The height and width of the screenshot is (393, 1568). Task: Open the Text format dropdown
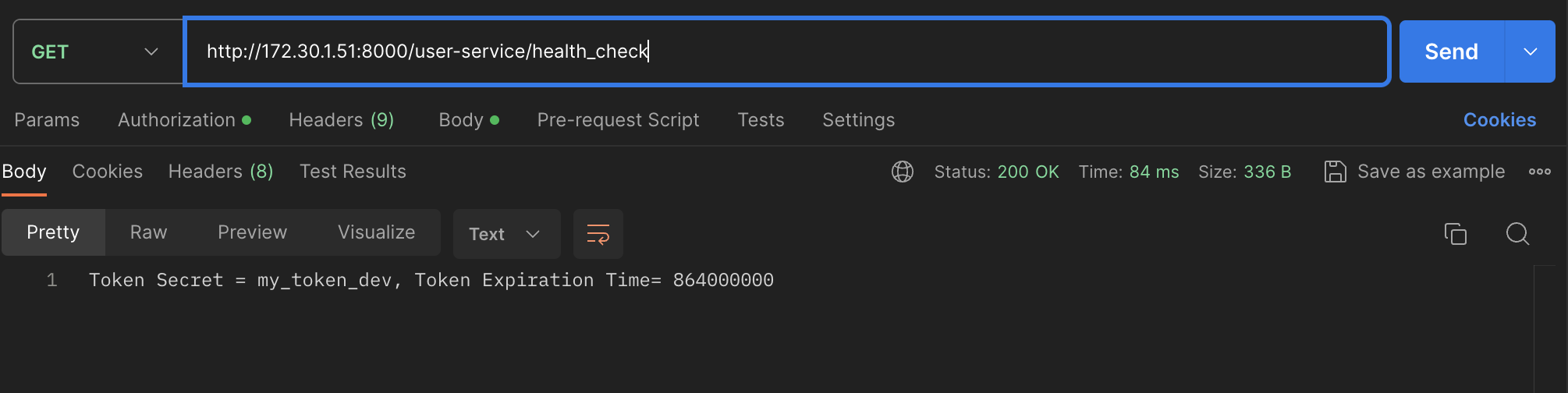click(x=506, y=234)
